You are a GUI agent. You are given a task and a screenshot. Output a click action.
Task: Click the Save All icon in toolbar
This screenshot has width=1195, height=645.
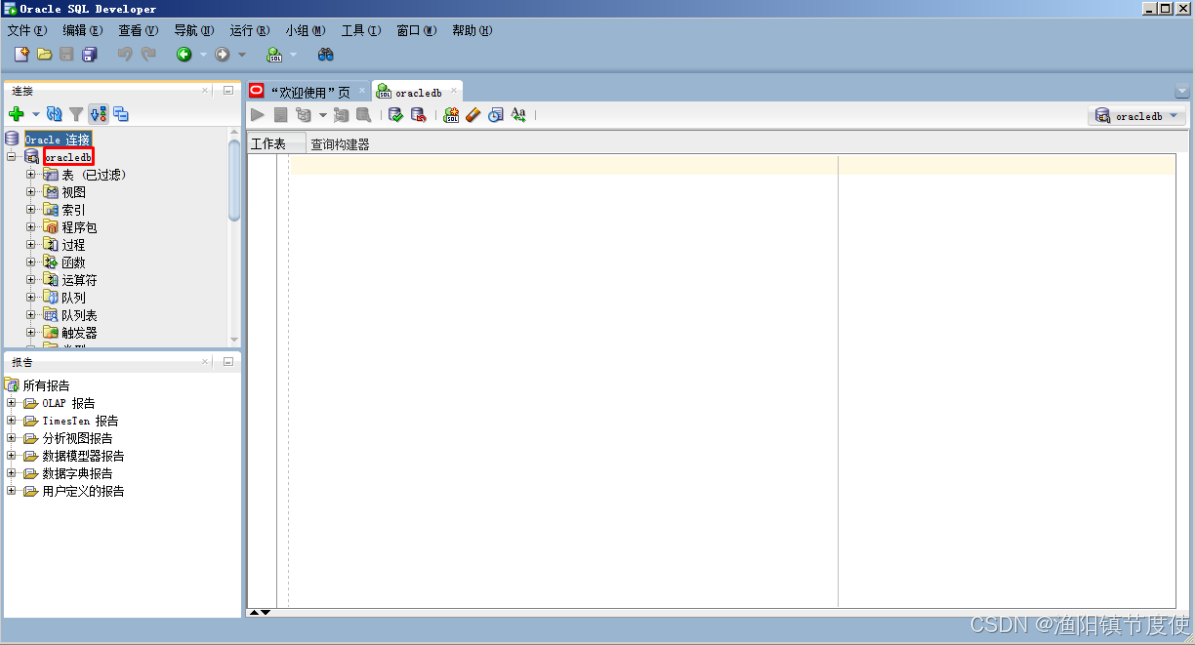[x=90, y=54]
